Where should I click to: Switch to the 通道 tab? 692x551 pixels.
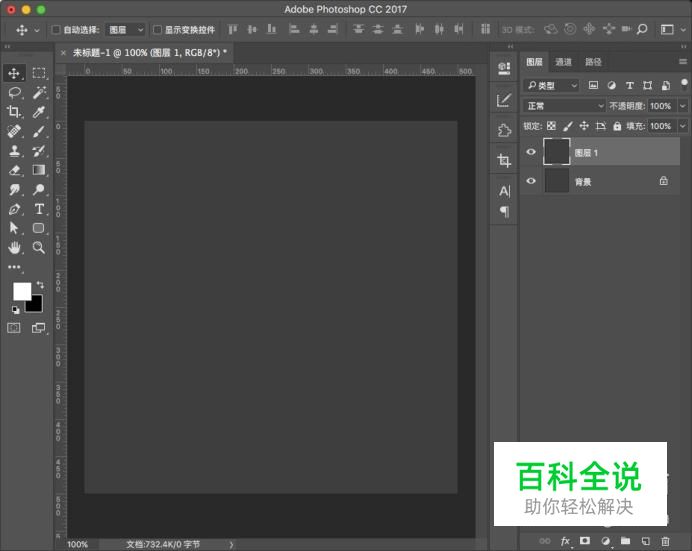point(564,62)
